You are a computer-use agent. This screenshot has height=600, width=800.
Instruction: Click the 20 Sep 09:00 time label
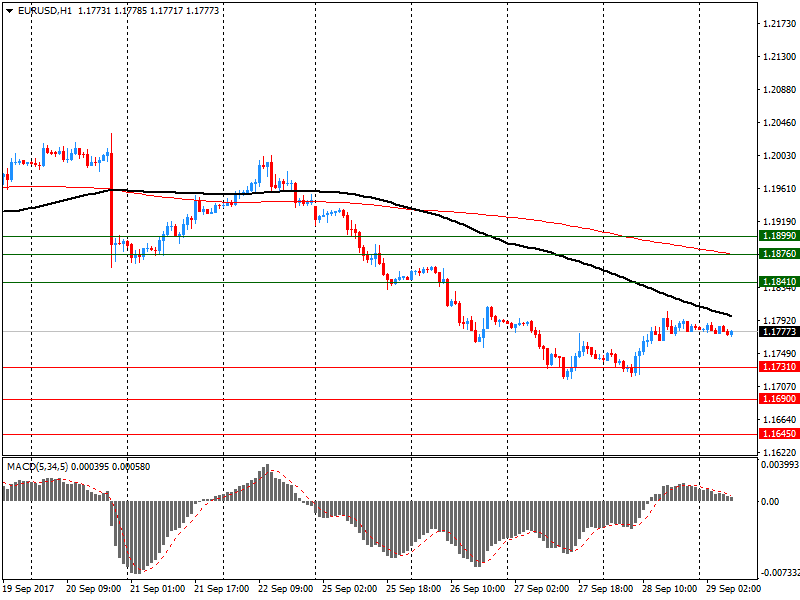click(x=94, y=589)
